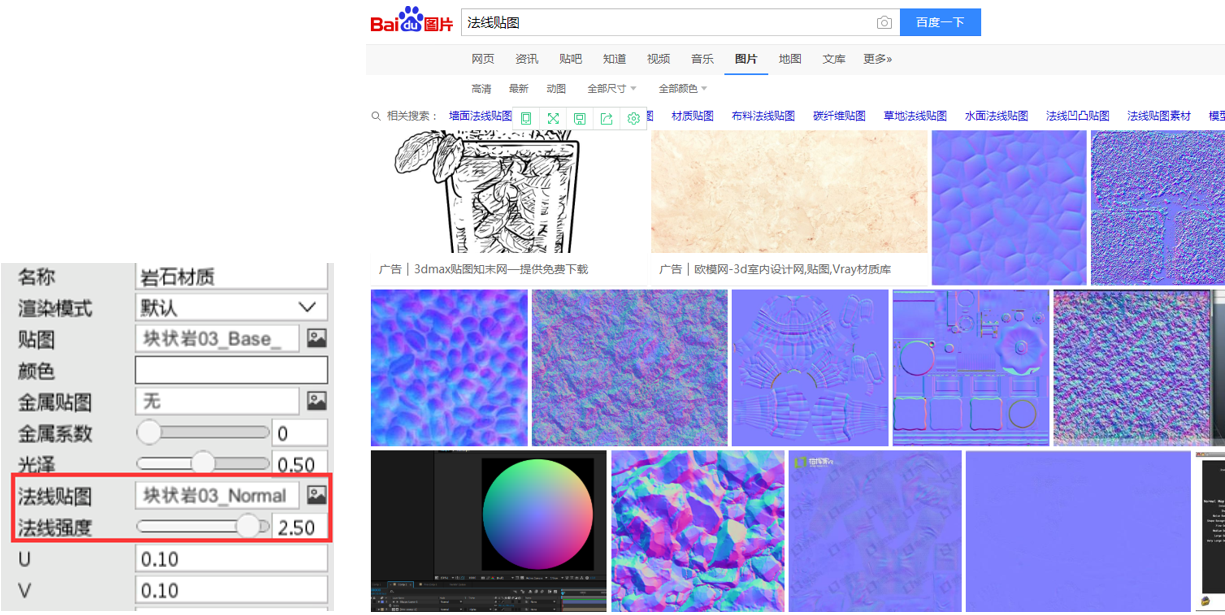Switch to the 贴吧 tab
This screenshot has width=1225, height=615.
(x=571, y=59)
